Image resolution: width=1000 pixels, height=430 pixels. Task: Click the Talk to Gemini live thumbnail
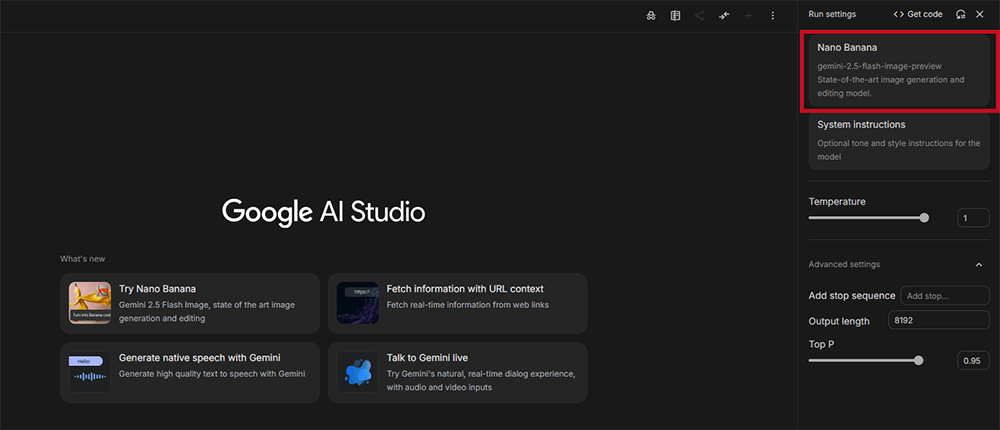[357, 372]
